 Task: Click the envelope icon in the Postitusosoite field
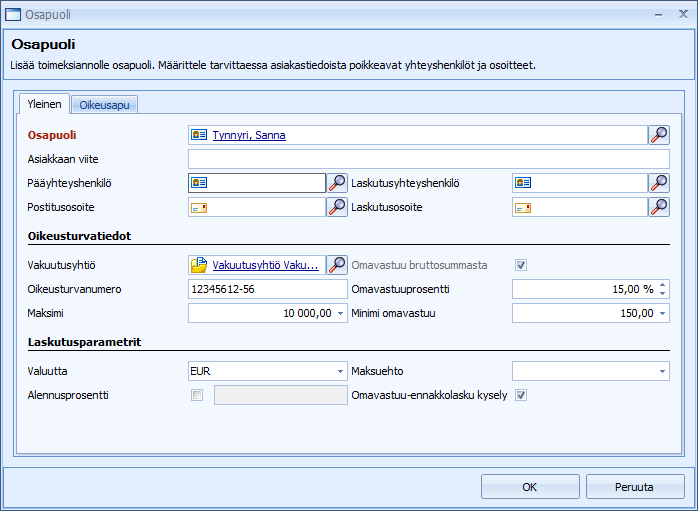click(199, 207)
